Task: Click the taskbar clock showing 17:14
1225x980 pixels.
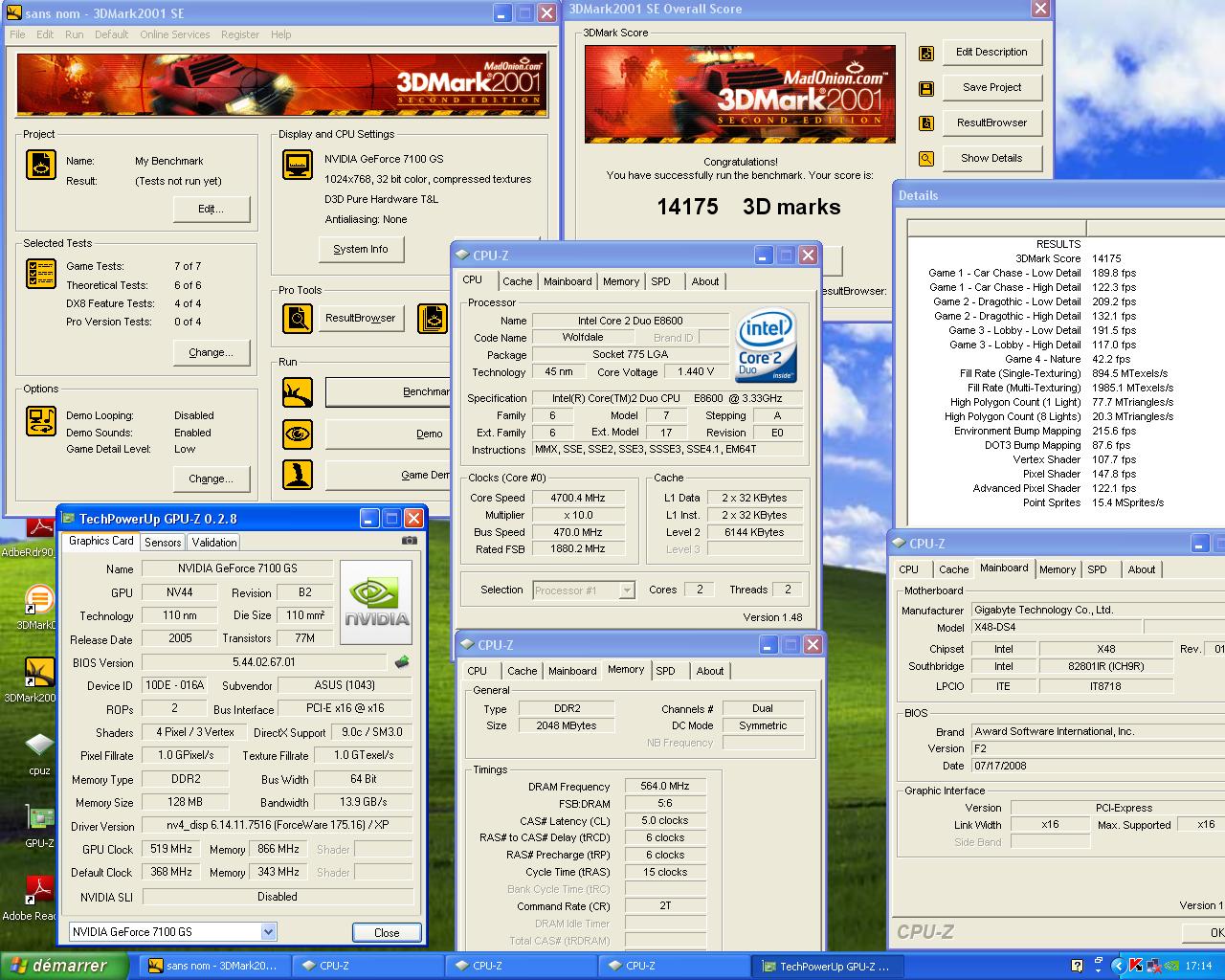Action: click(1198, 966)
